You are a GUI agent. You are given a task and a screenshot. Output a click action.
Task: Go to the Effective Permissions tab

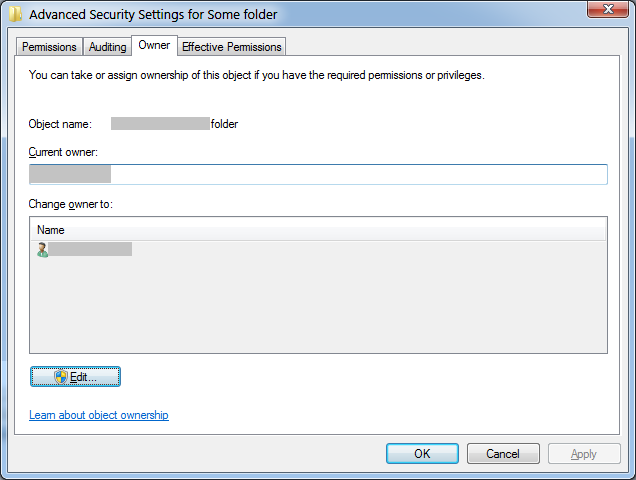(232, 47)
